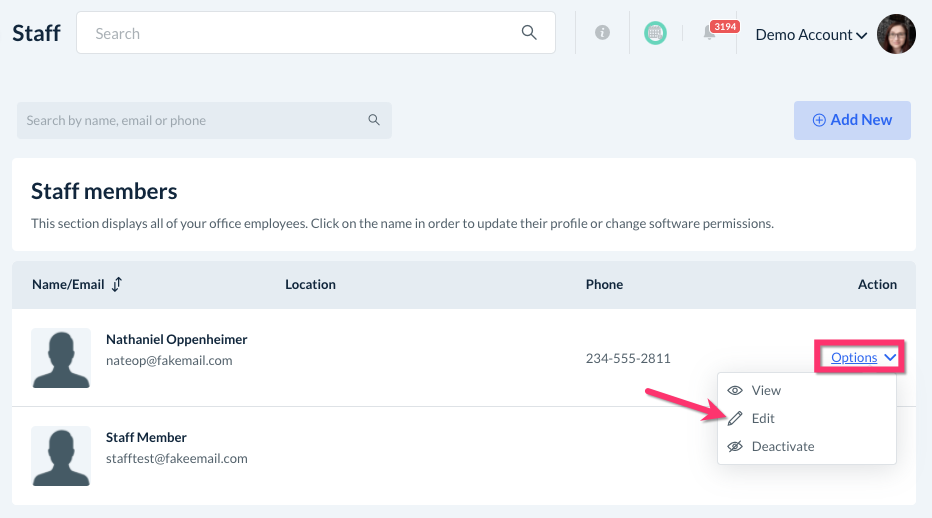932x518 pixels.
Task: Click phone number 234-555-2811
Action: click(x=628, y=358)
